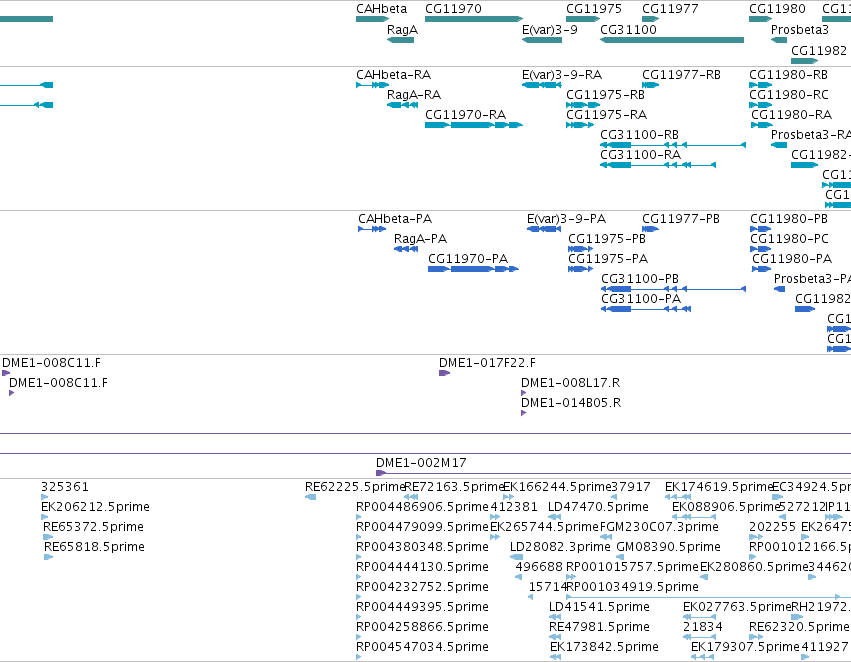Click EST LD28082.3prime
This screenshot has height=662, width=851.
point(516,557)
